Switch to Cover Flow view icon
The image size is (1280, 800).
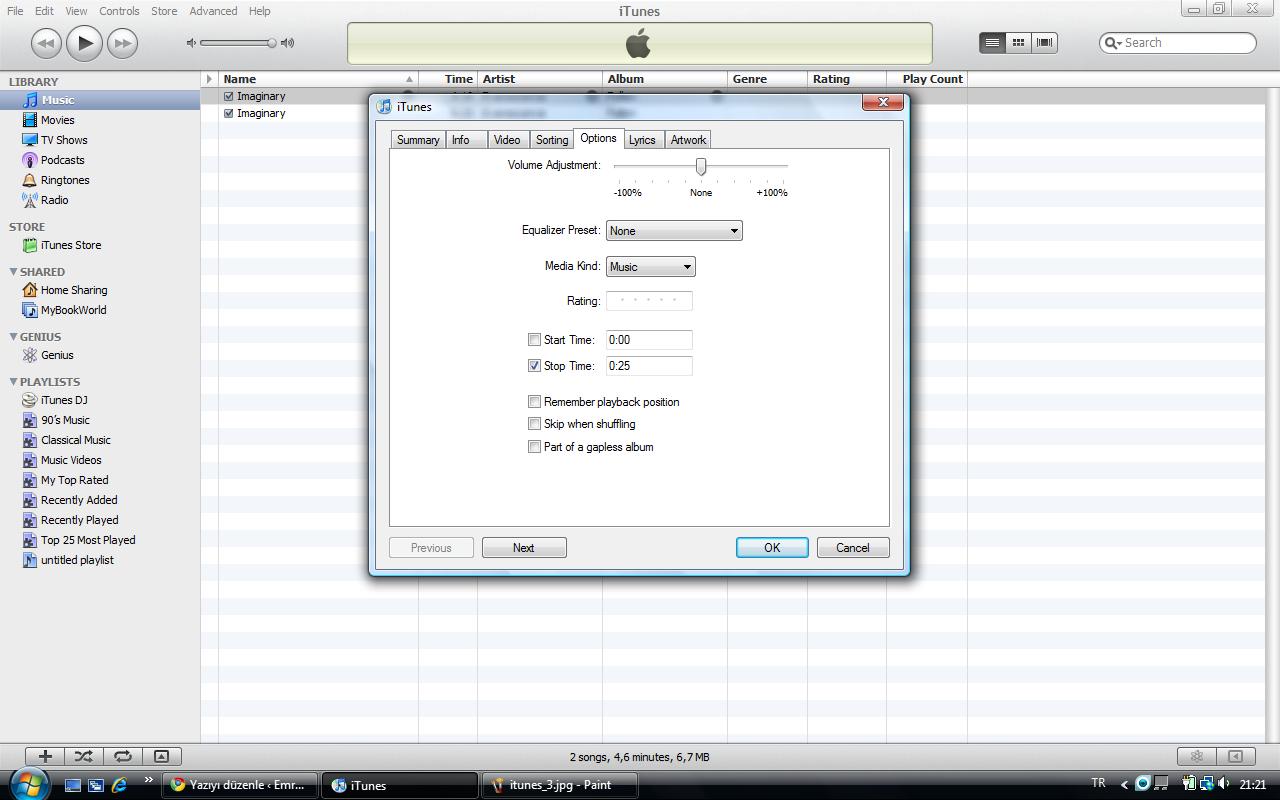pos(1044,42)
